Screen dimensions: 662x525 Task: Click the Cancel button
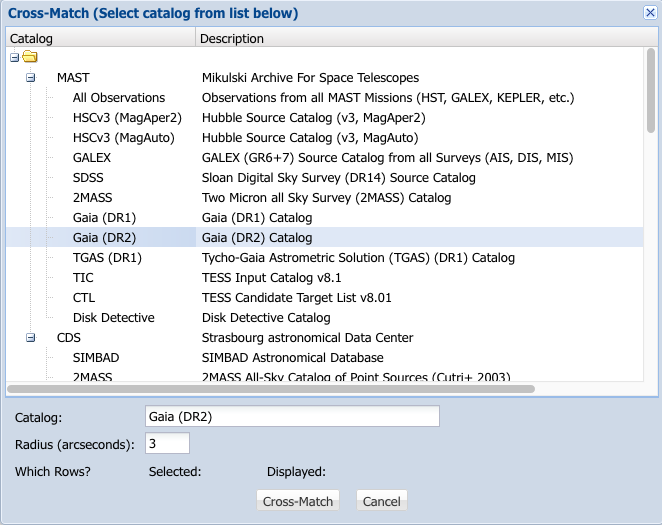click(382, 501)
